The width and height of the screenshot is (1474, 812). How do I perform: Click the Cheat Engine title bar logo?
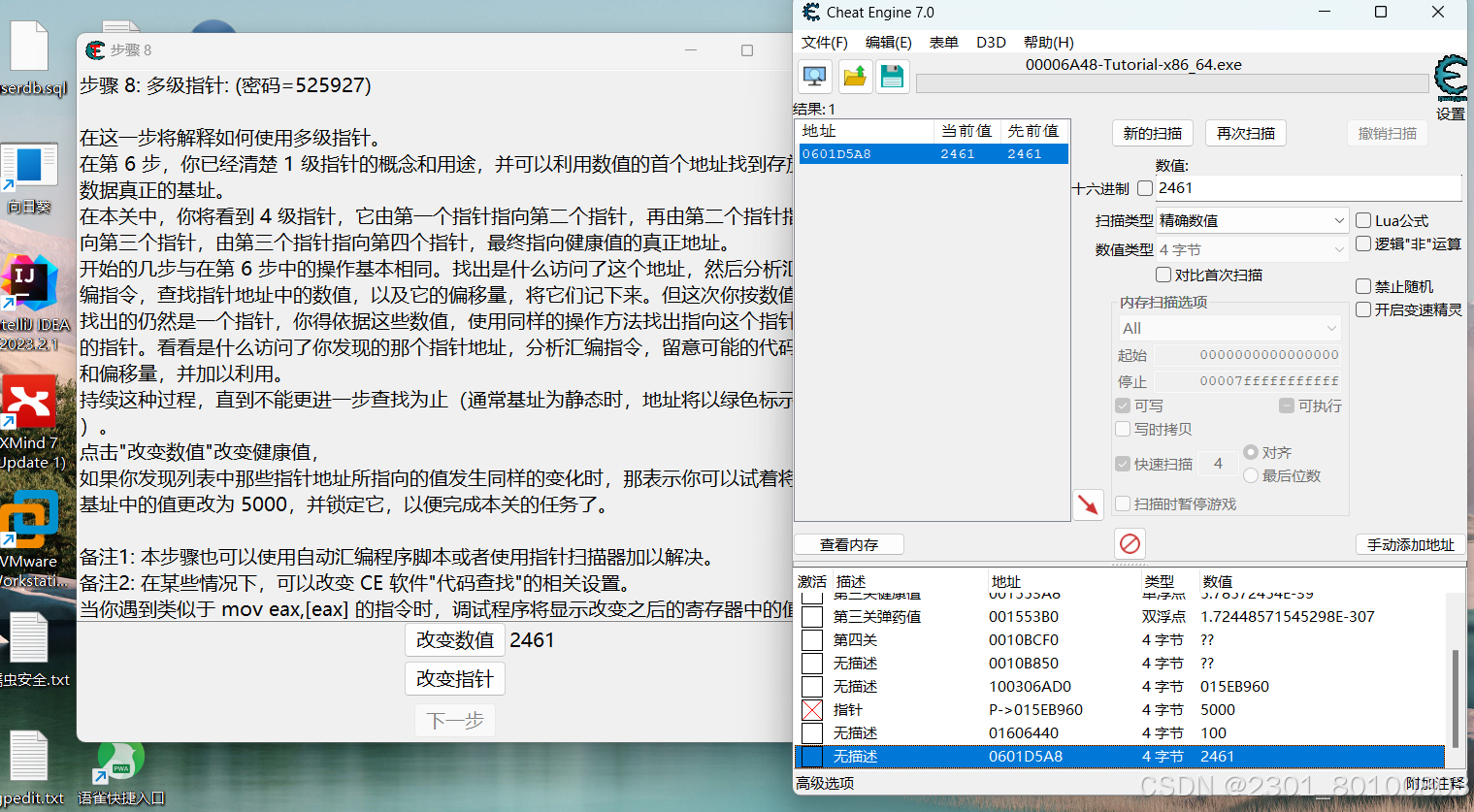coord(811,13)
